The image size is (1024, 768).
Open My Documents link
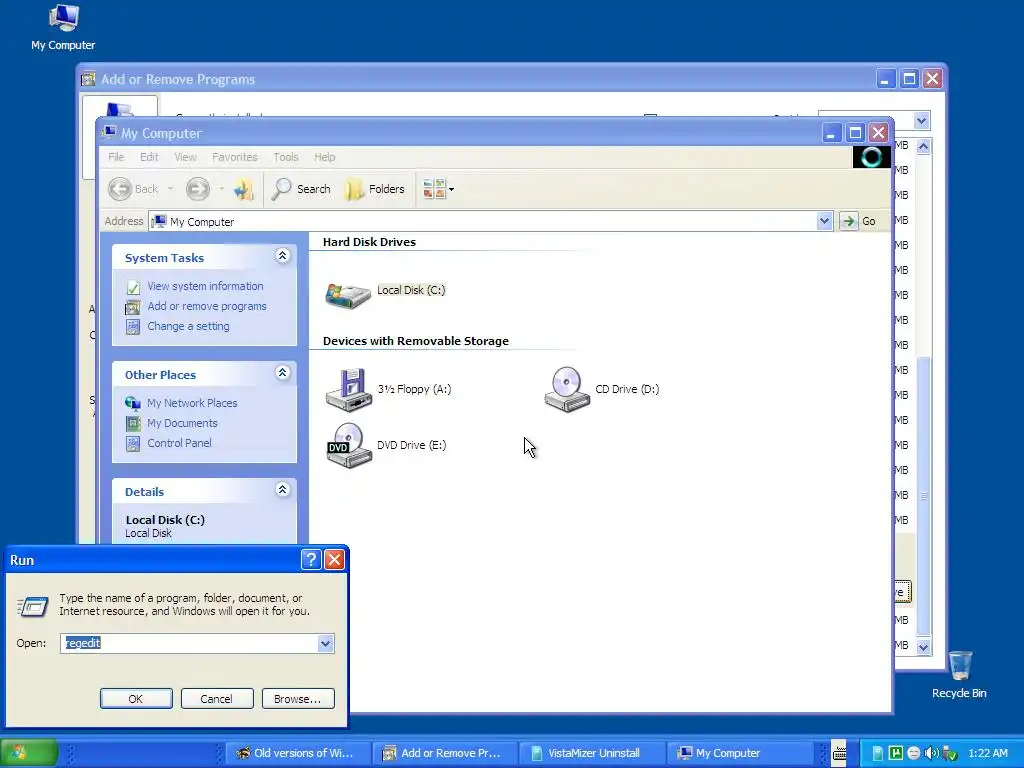pyautogui.click(x=182, y=423)
